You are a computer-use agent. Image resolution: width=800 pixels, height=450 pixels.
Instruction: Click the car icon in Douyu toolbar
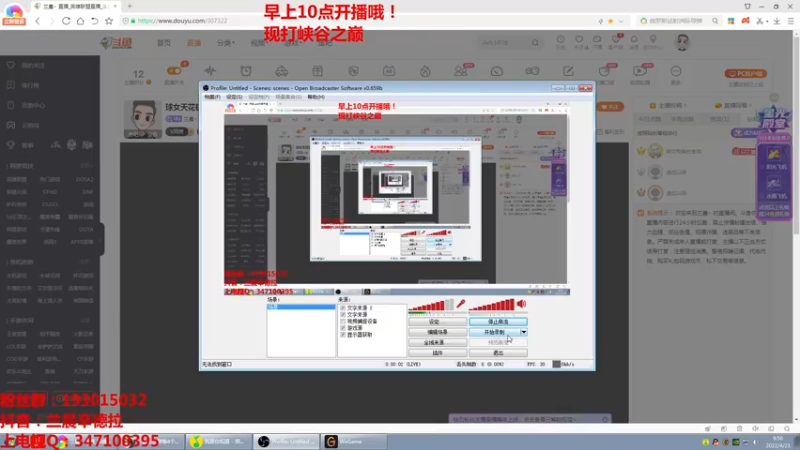282,71
